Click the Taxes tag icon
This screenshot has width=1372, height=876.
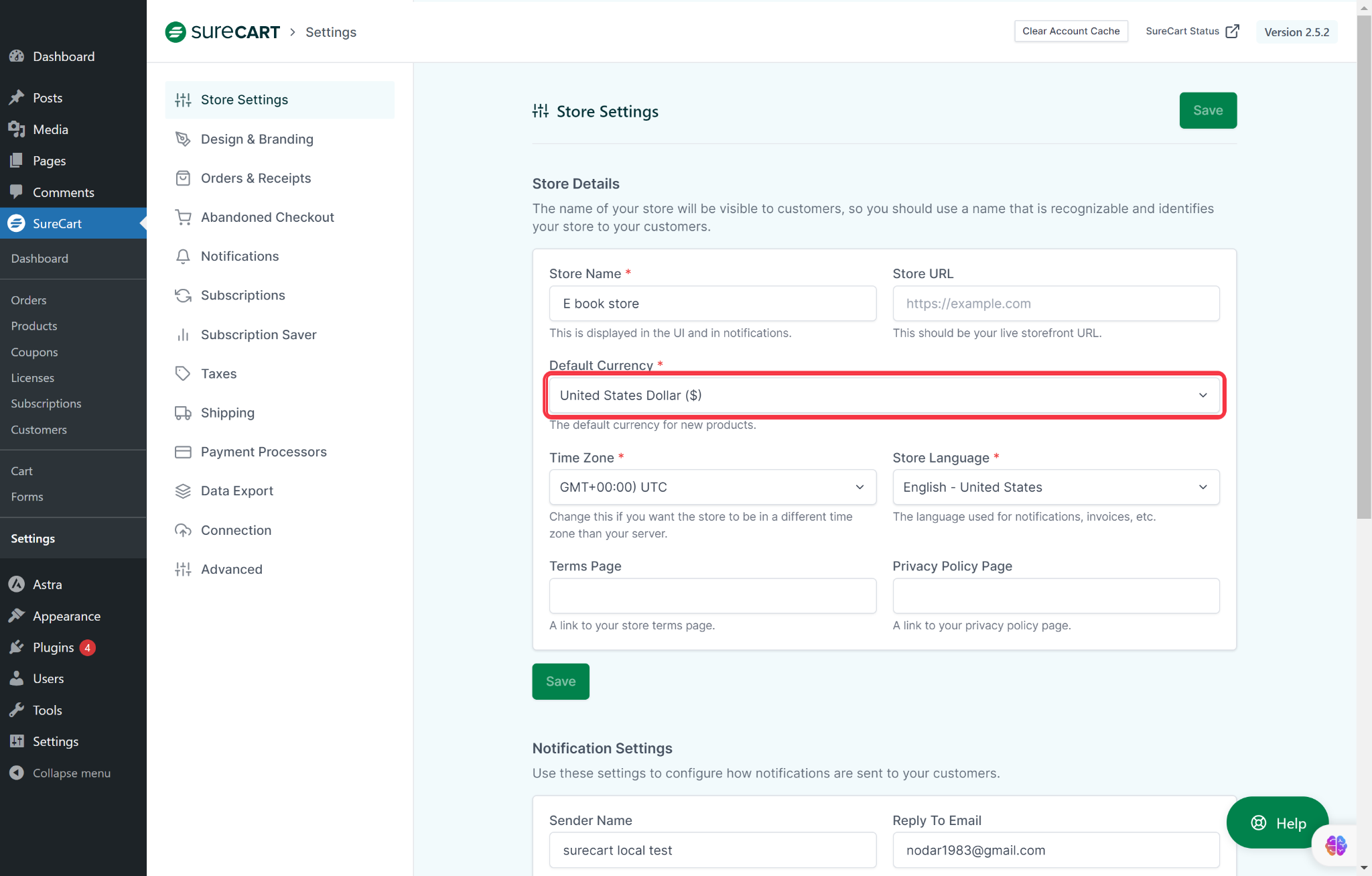[182, 373]
